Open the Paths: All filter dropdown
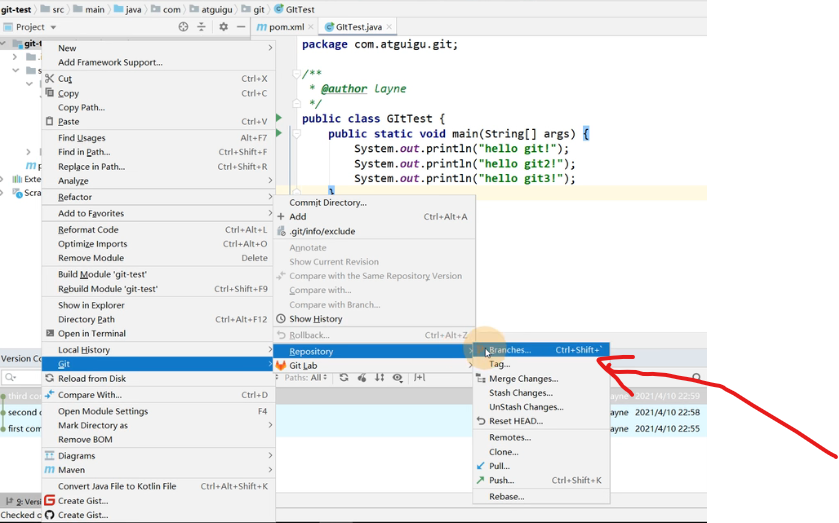The image size is (839, 523). (305, 378)
